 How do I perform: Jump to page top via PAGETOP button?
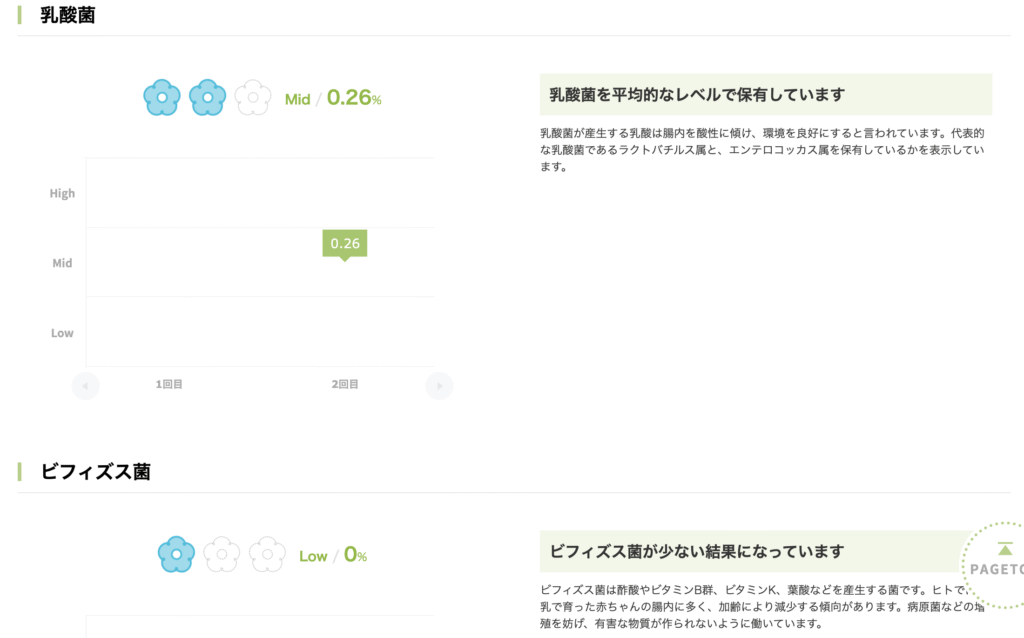[x=993, y=566]
